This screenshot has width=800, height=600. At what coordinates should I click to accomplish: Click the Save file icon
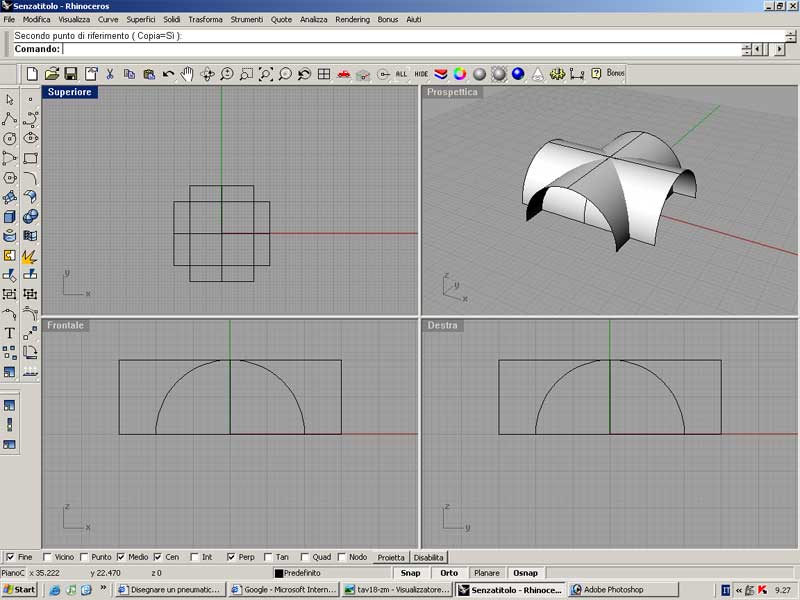coord(71,74)
